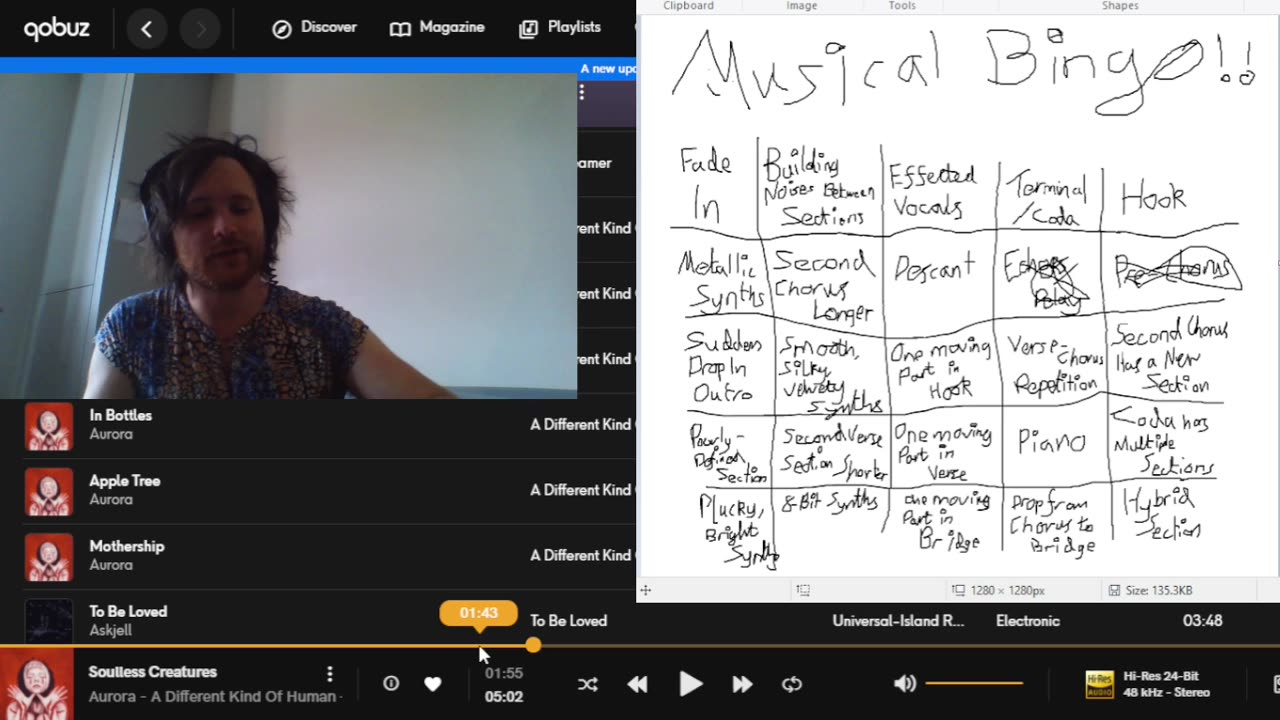
Task: Select the Apple Tree track
Action: pos(125,481)
